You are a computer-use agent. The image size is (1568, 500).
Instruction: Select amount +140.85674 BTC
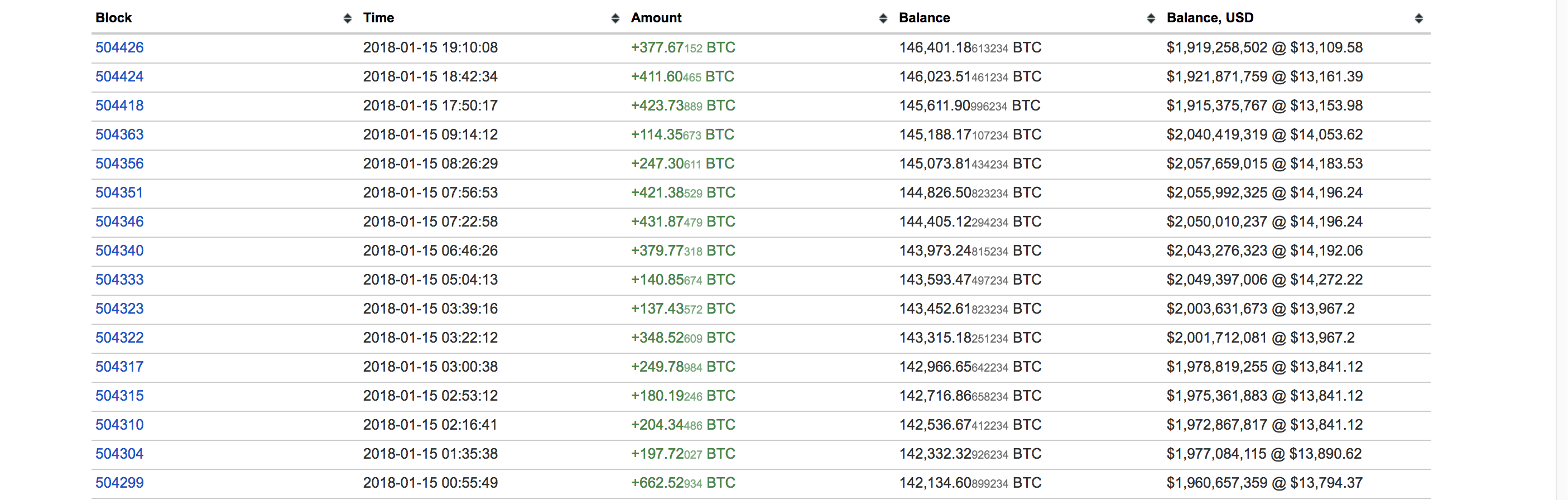point(683,280)
